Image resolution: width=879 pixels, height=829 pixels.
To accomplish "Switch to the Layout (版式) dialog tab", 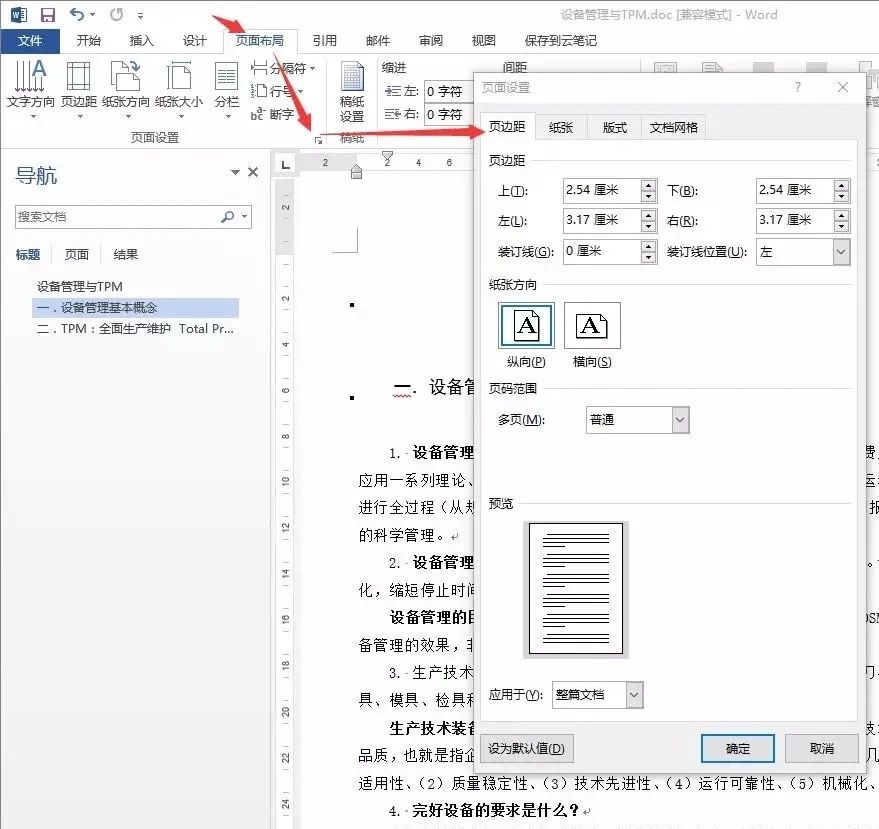I will tap(614, 128).
